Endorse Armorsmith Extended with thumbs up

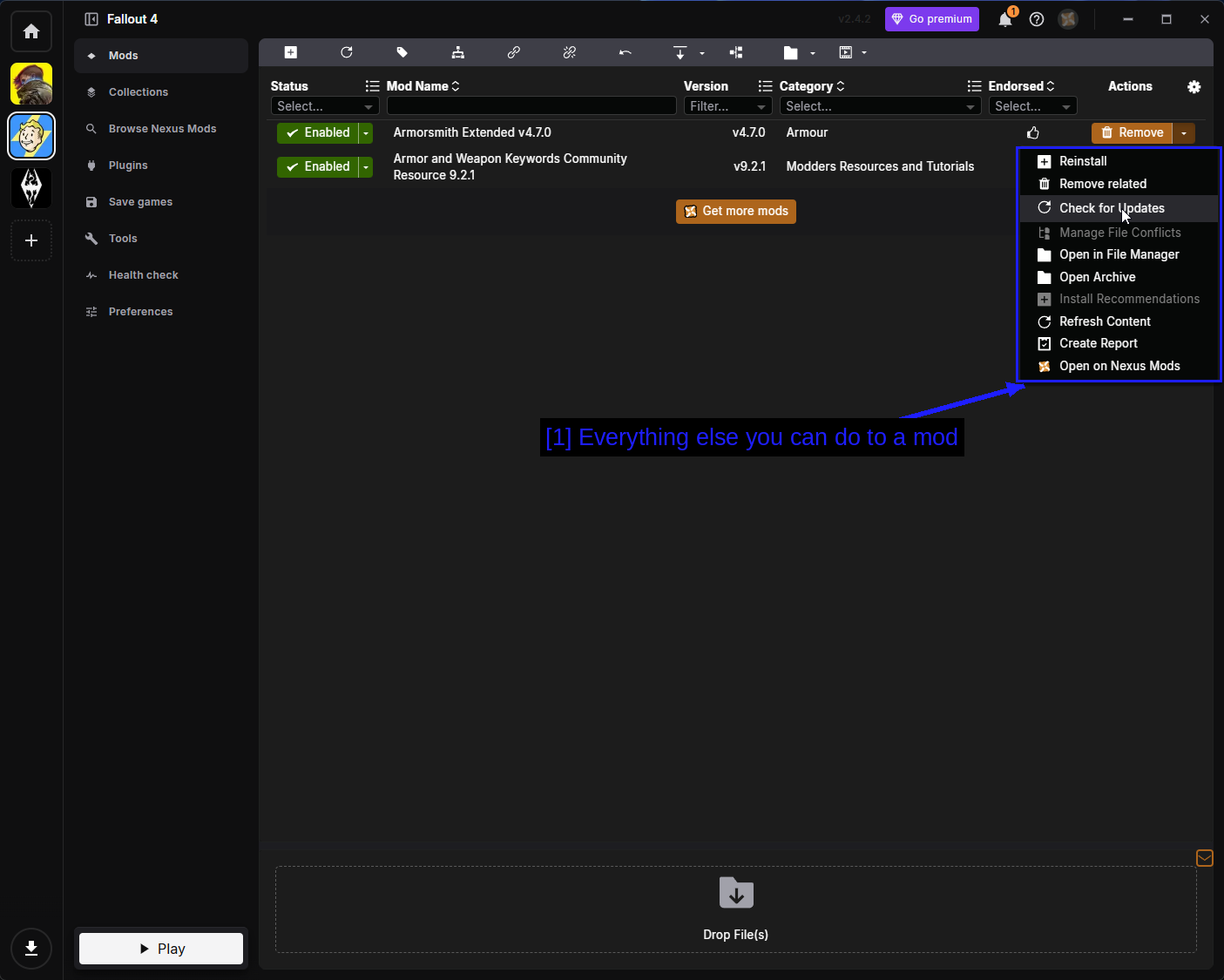(1033, 132)
